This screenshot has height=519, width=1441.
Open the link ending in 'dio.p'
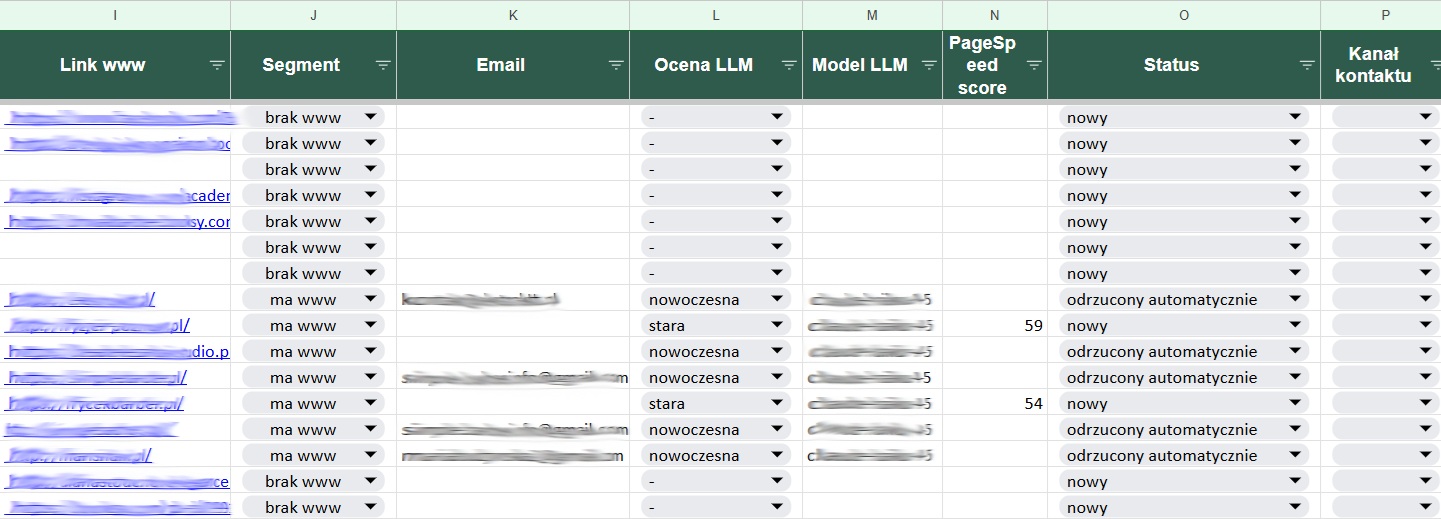pyautogui.click(x=118, y=352)
